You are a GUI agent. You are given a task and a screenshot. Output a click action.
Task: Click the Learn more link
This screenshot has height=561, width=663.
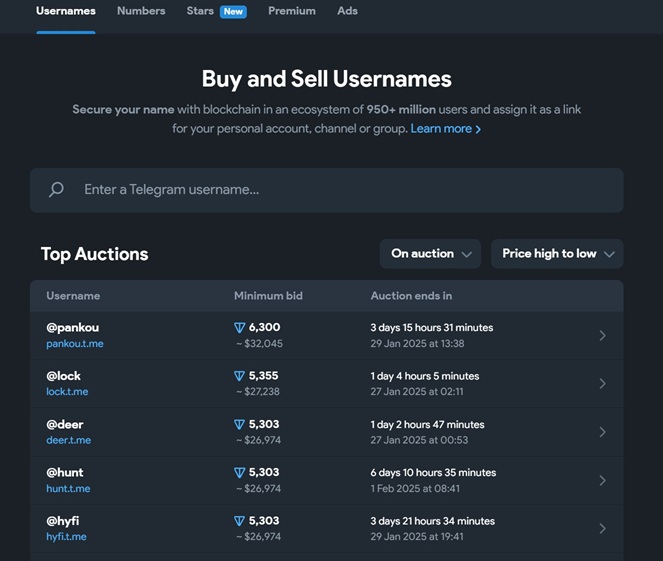[x=441, y=129]
